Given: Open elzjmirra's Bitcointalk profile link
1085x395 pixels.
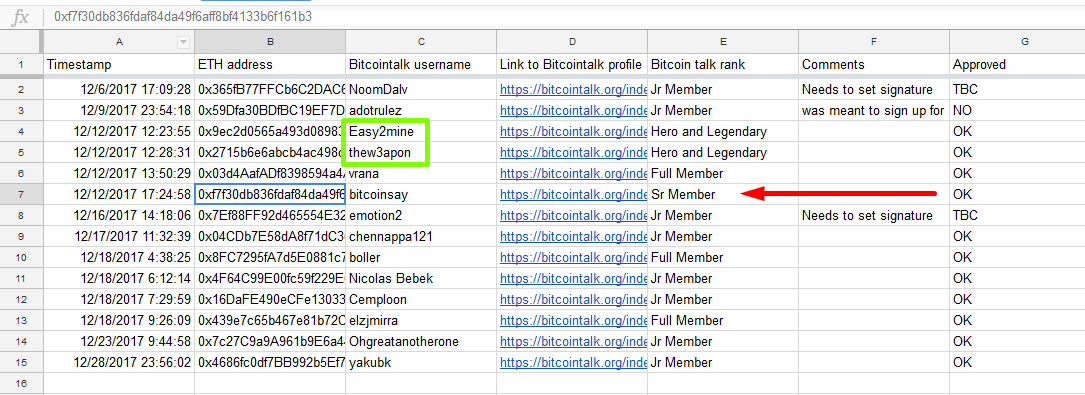Looking at the screenshot, I should pyautogui.click(x=572, y=320).
